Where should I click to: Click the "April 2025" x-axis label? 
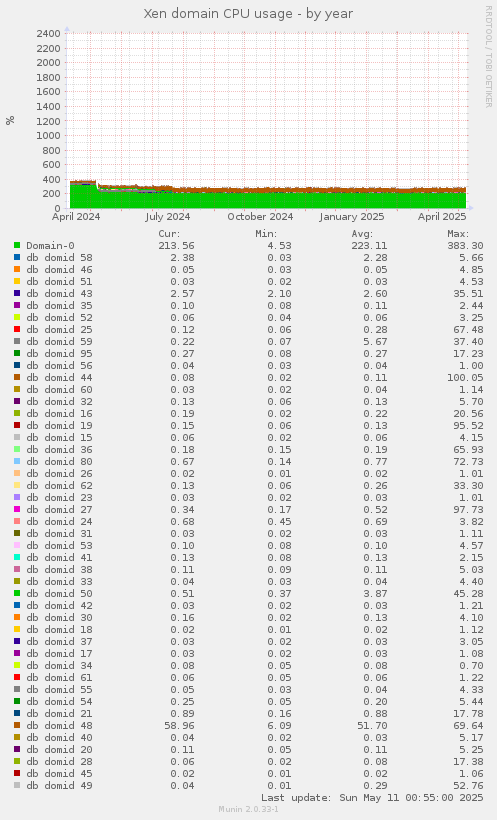[442, 217]
